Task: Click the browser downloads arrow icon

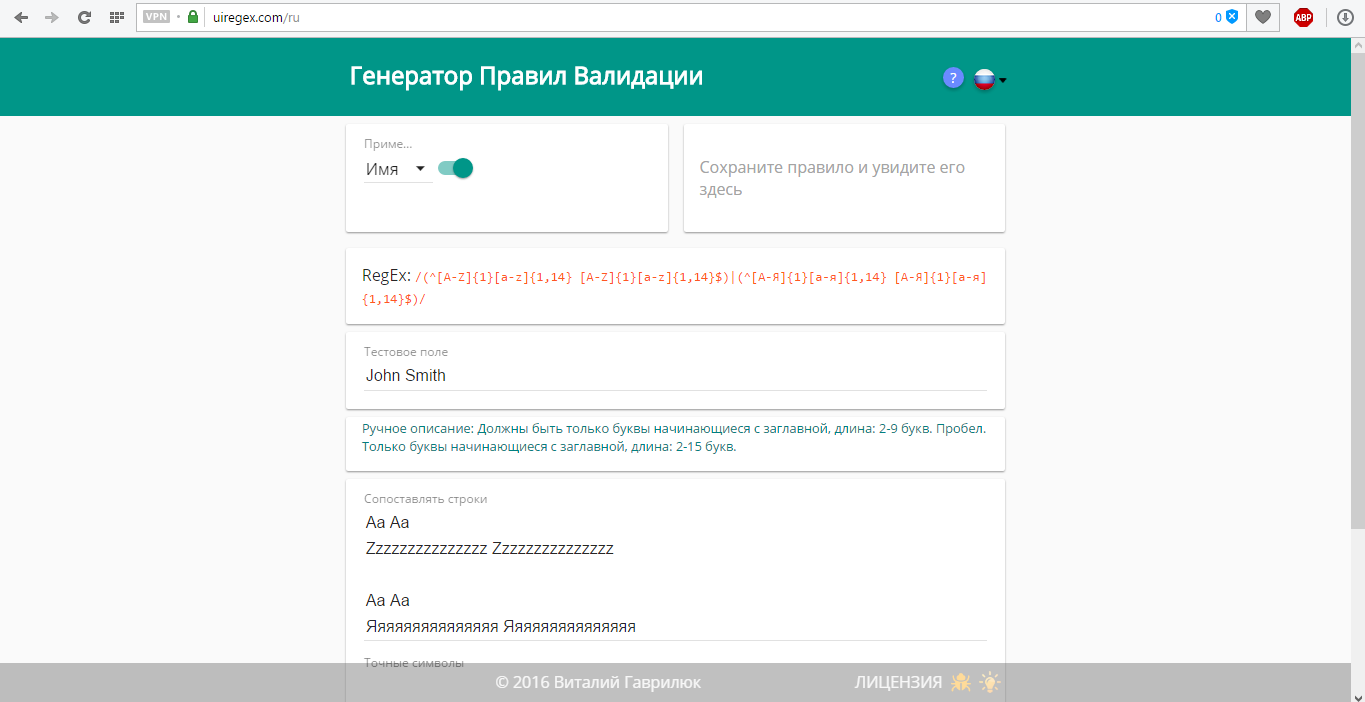Action: click(x=1346, y=17)
